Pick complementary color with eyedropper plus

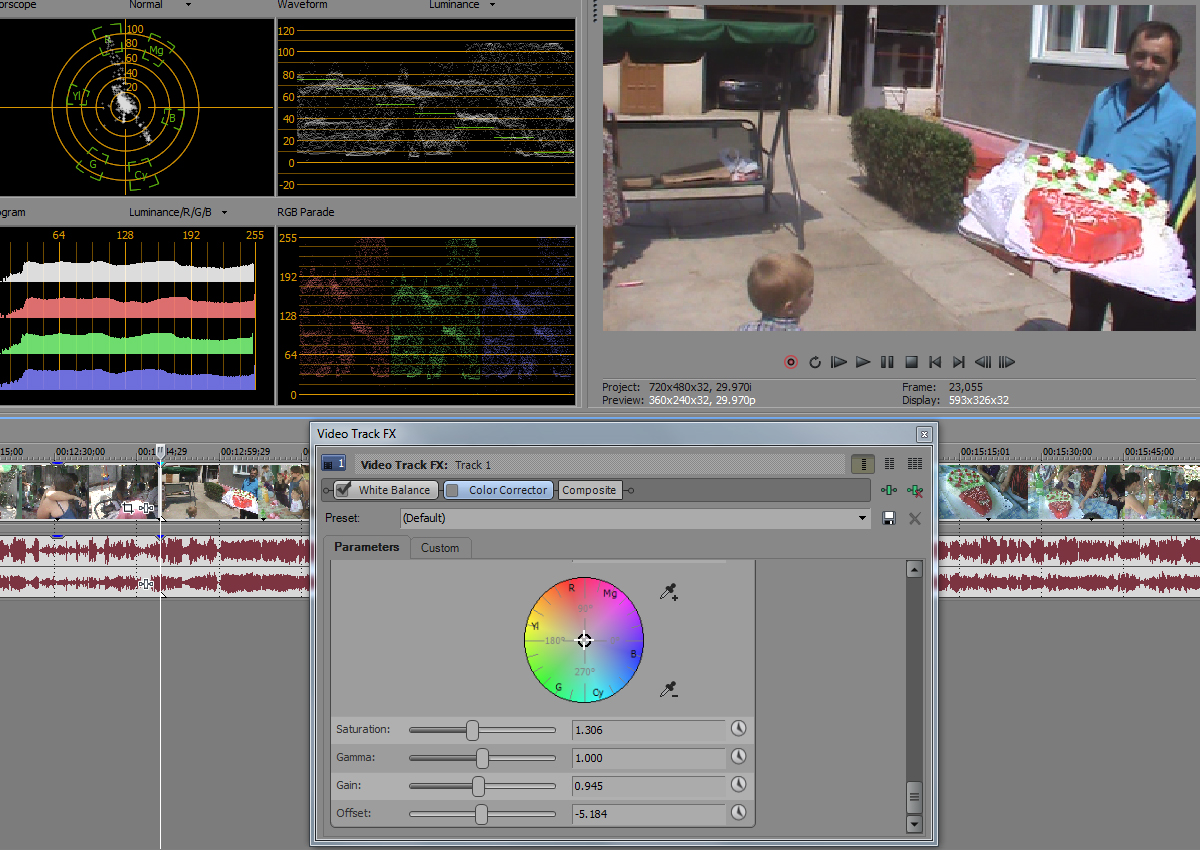pyautogui.click(x=669, y=593)
